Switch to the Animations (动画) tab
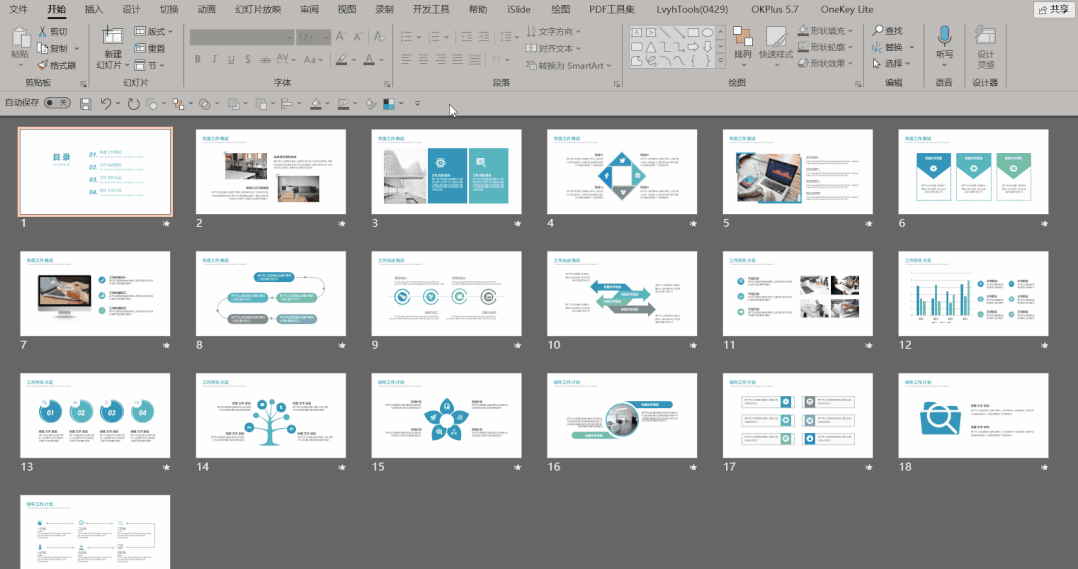1078x569 pixels. pos(206,10)
